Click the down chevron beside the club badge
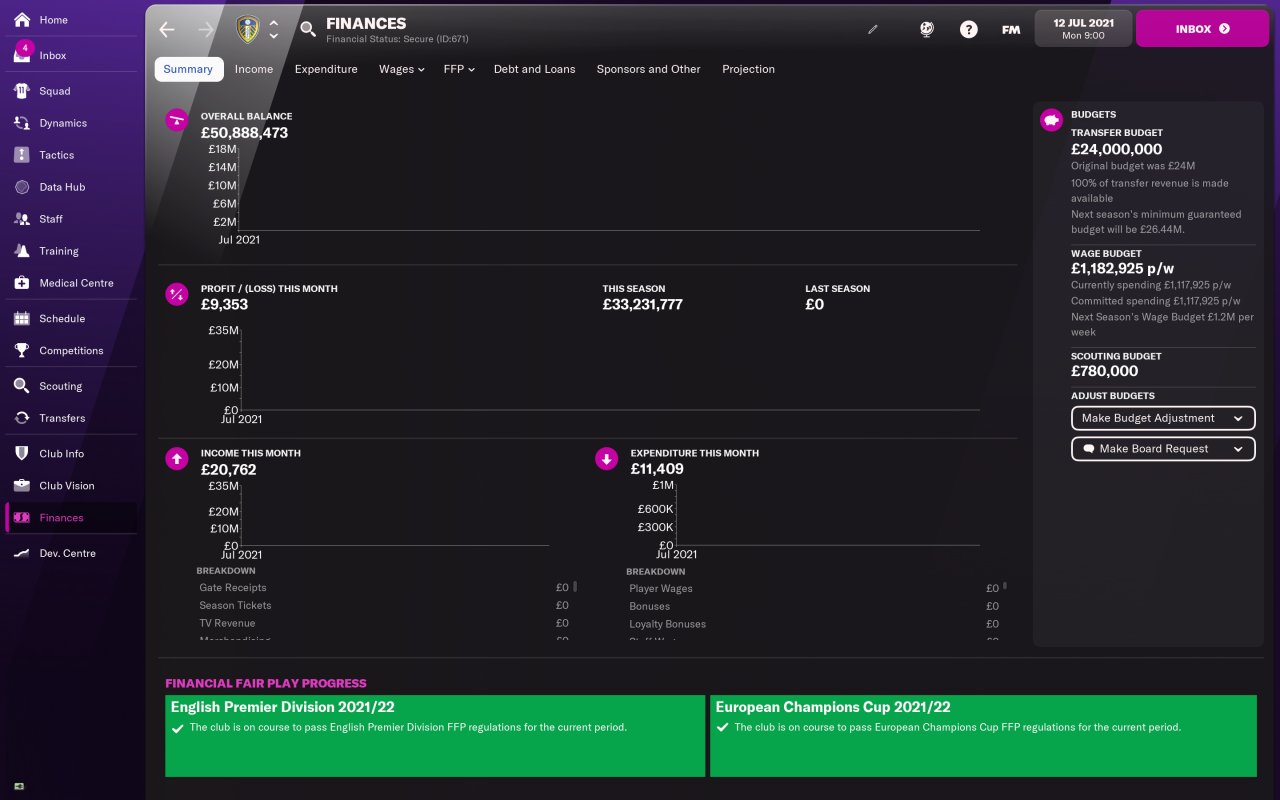Viewport: 1280px width, 800px height. pos(274,36)
